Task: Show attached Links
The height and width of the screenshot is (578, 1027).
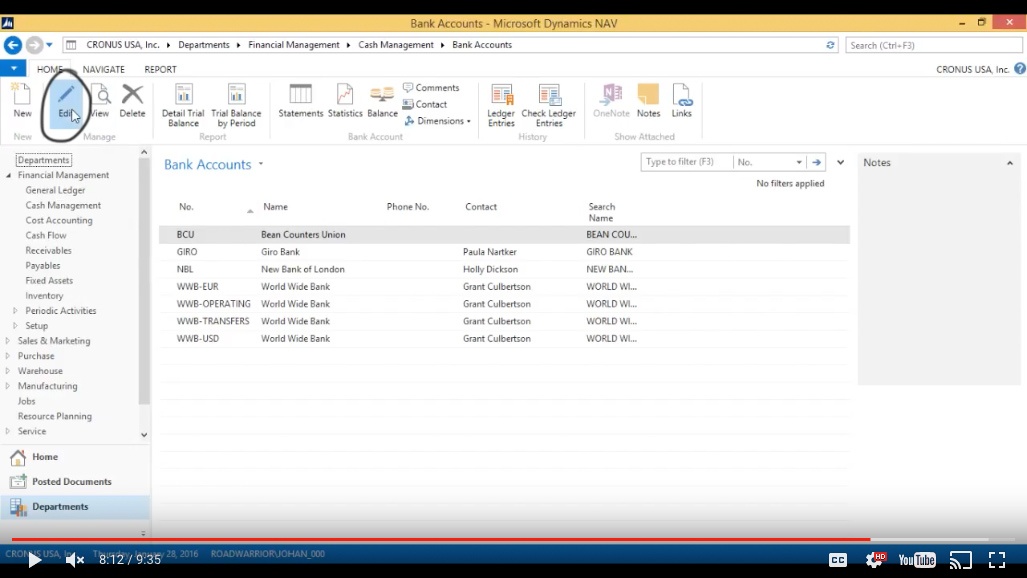Action: (681, 101)
